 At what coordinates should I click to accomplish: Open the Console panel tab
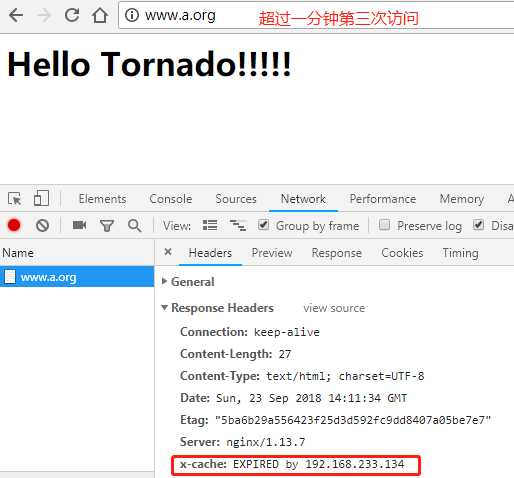[171, 199]
